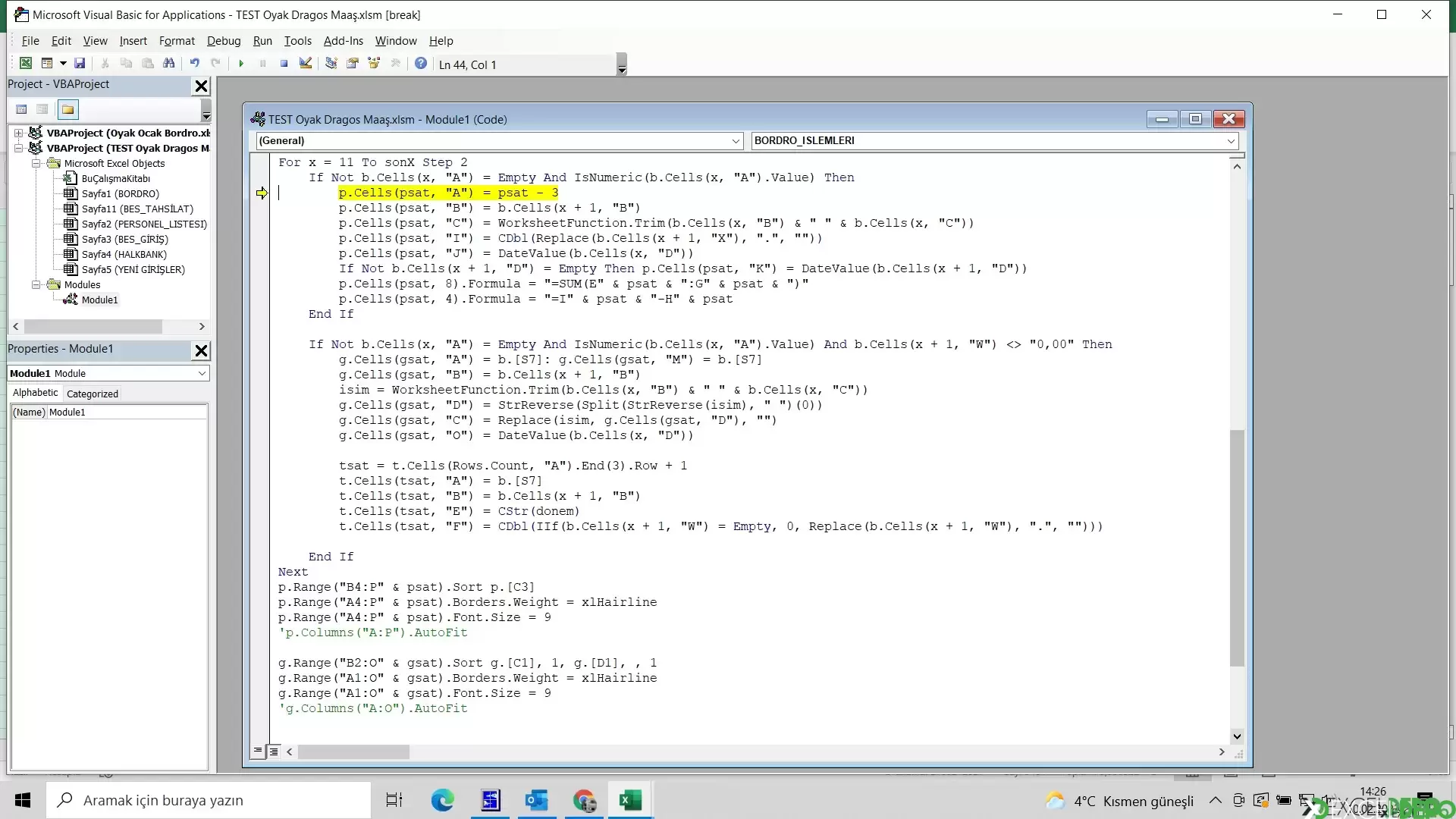Undo the last action with the blue arrow
This screenshot has height=819, width=1456.
tap(195, 64)
